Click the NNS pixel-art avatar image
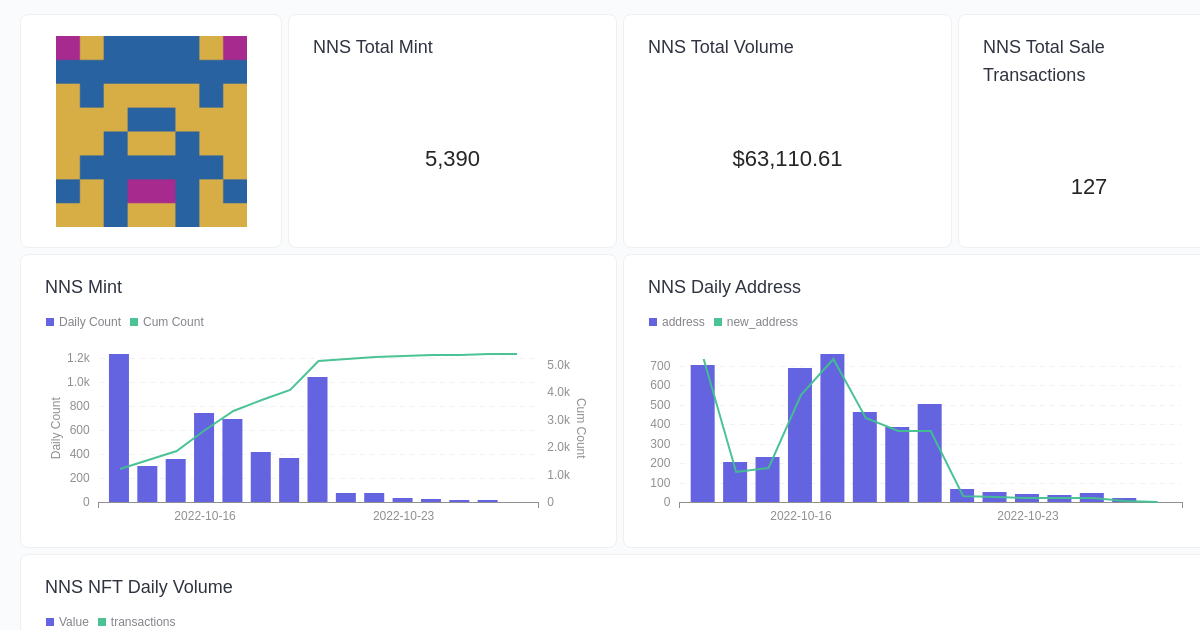Screen dimensions: 1200x630 [x=151, y=130]
